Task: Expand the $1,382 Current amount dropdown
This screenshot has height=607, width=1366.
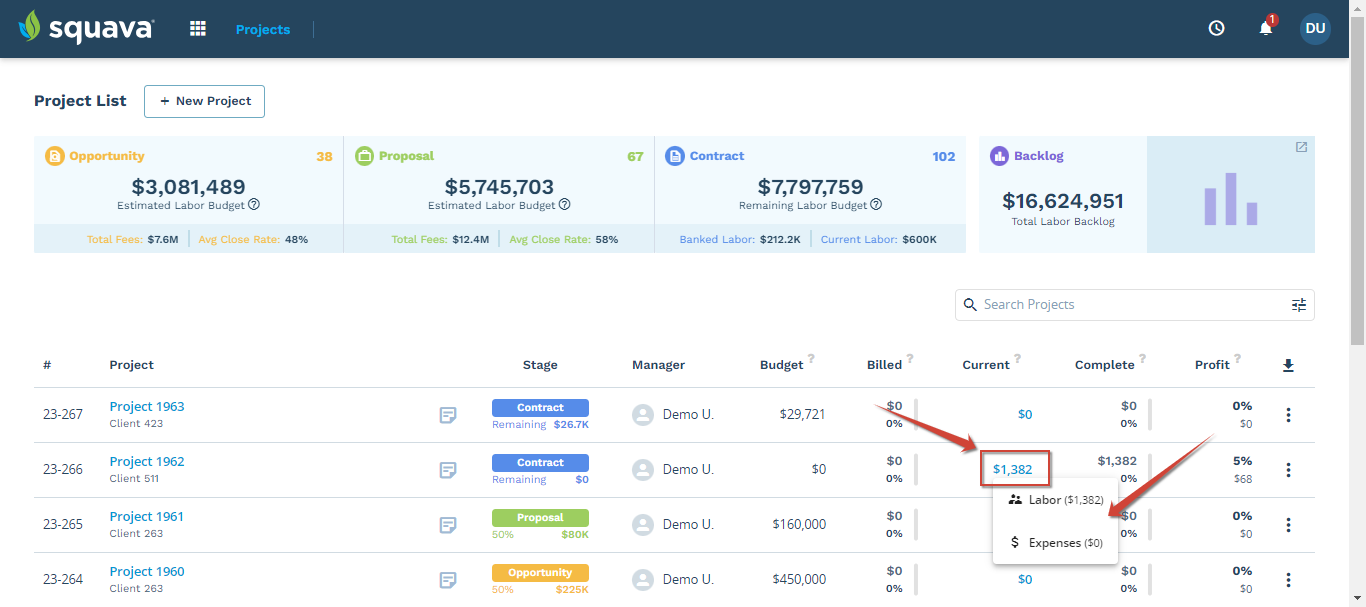Action: pos(1013,469)
